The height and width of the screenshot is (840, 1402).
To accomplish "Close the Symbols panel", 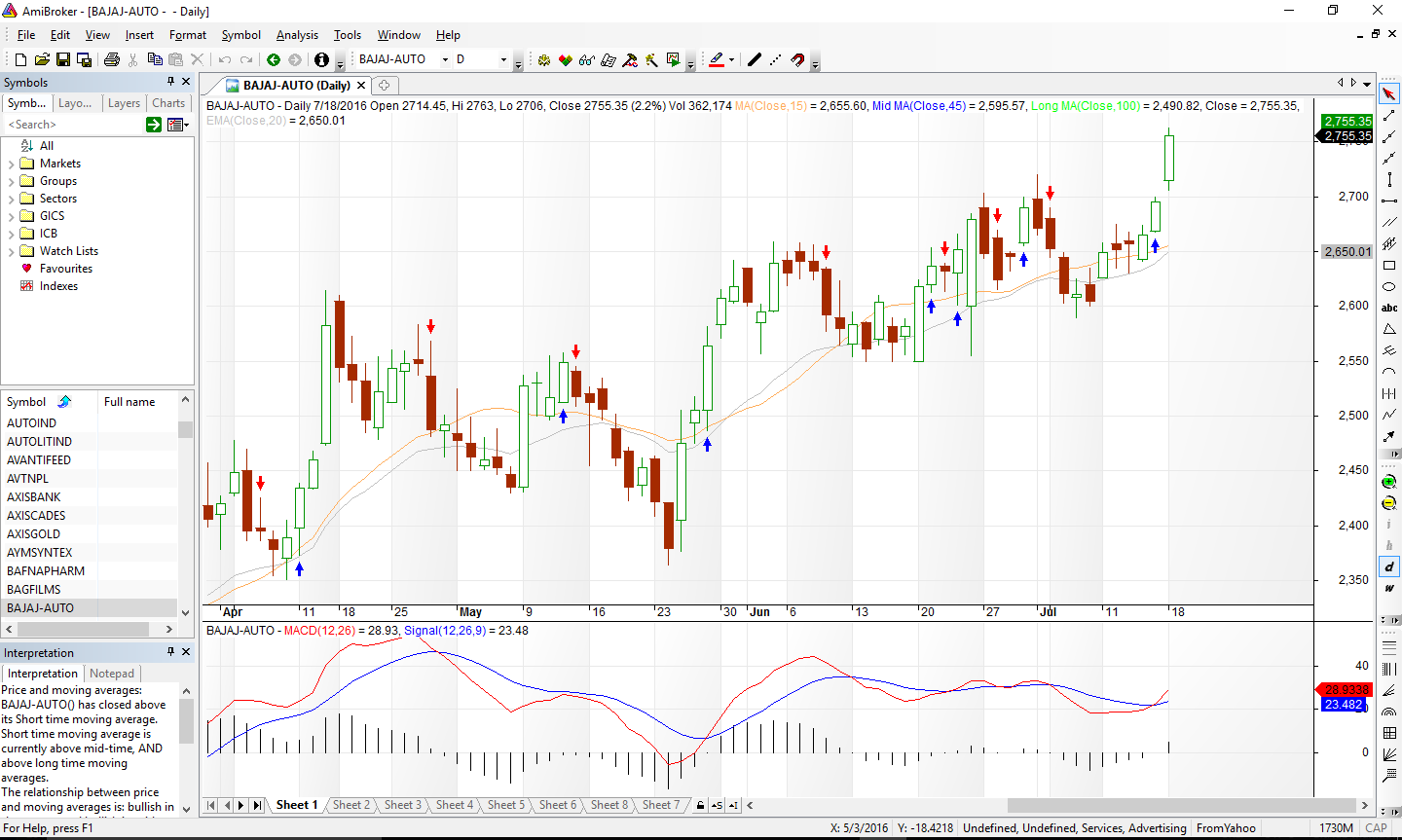I will click(186, 82).
